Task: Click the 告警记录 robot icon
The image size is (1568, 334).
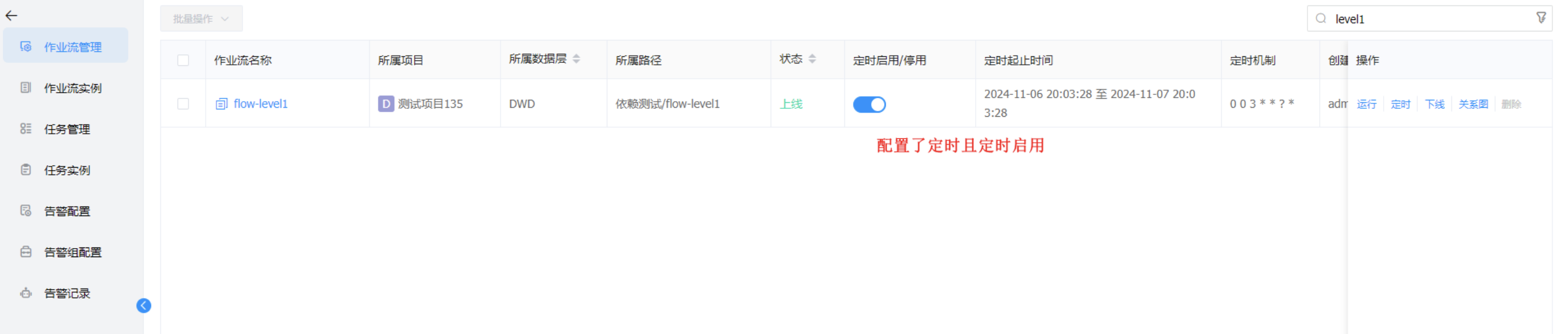Action: pos(25,293)
